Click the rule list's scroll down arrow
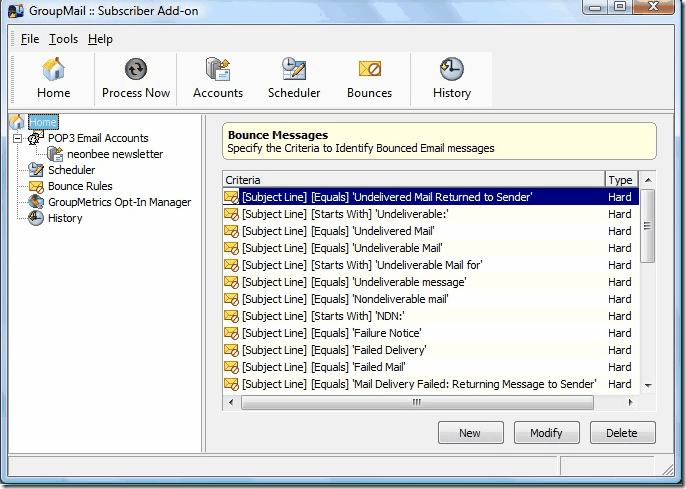 point(648,385)
